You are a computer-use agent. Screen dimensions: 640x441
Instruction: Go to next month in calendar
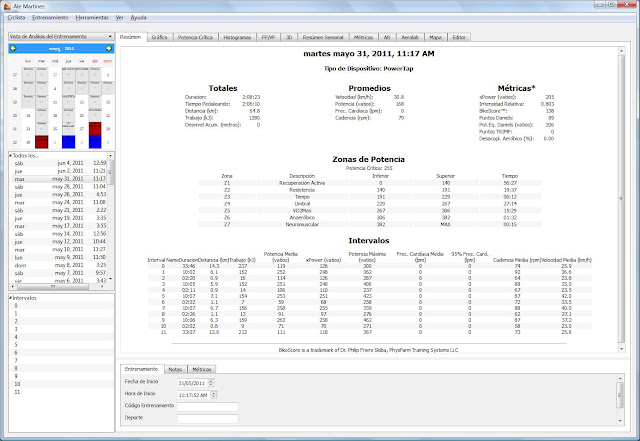109,48
